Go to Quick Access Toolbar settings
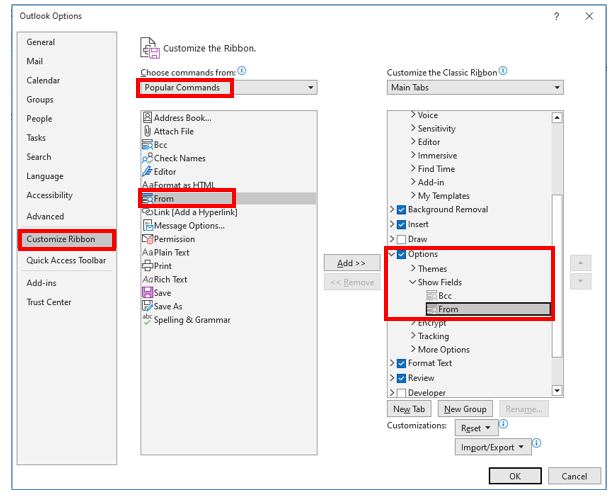This screenshot has width=610, height=497. [x=66, y=260]
